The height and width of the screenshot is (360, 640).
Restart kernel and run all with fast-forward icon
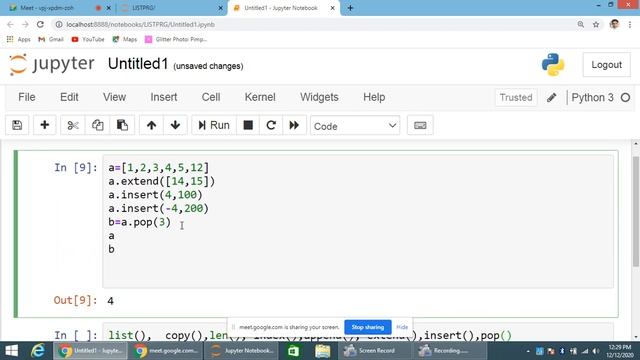point(294,125)
